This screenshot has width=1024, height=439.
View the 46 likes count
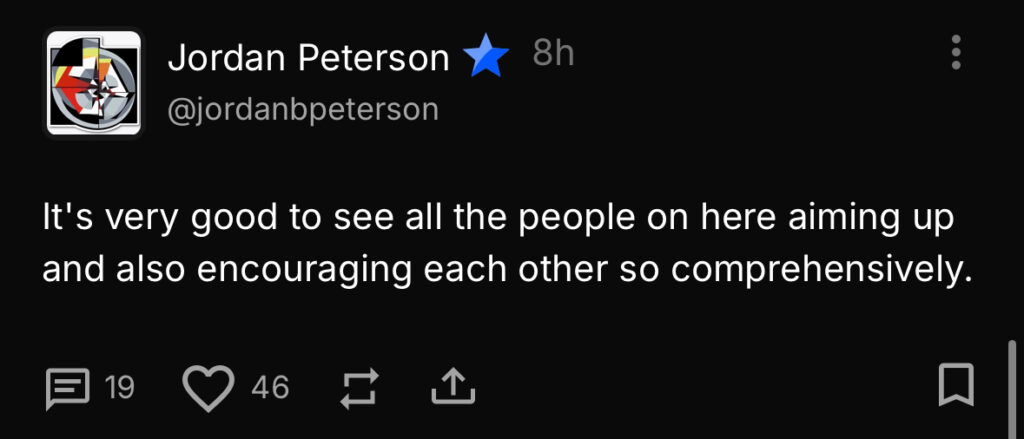270,387
